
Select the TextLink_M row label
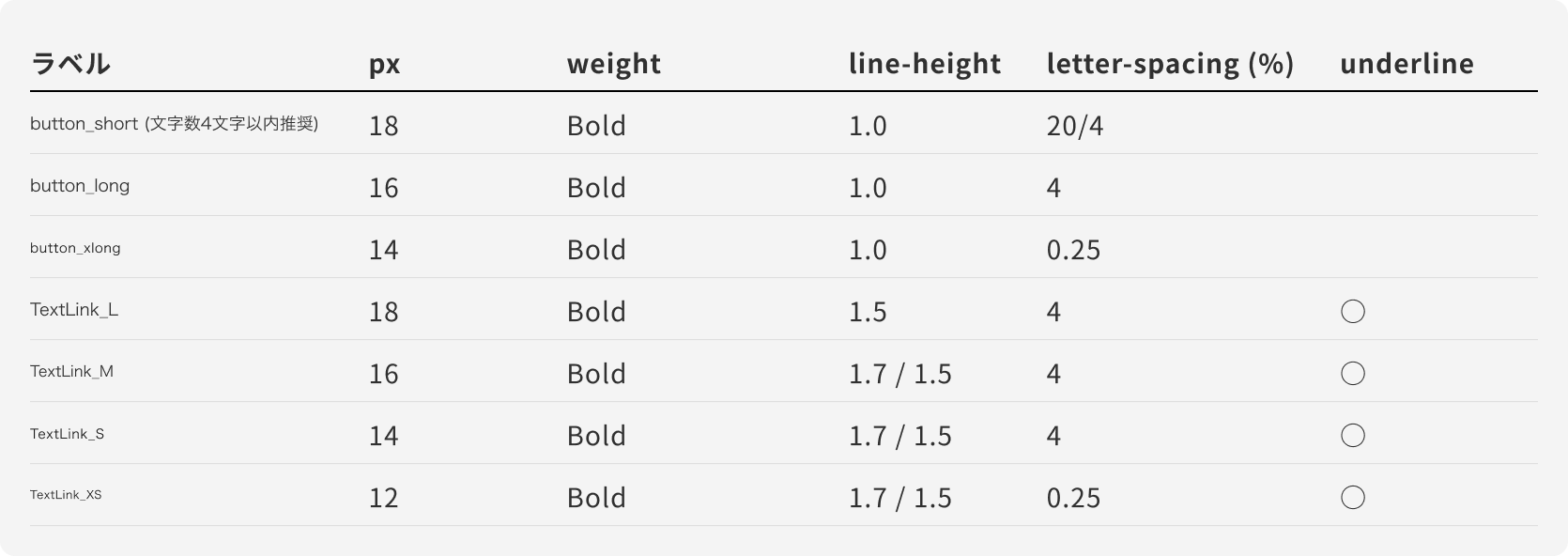71,372
